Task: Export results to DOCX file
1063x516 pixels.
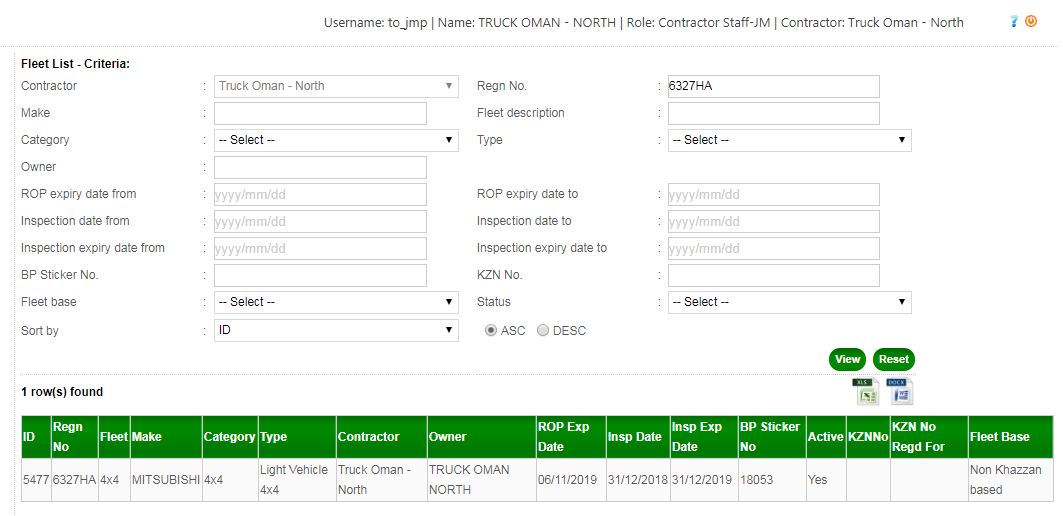Action: (902, 392)
